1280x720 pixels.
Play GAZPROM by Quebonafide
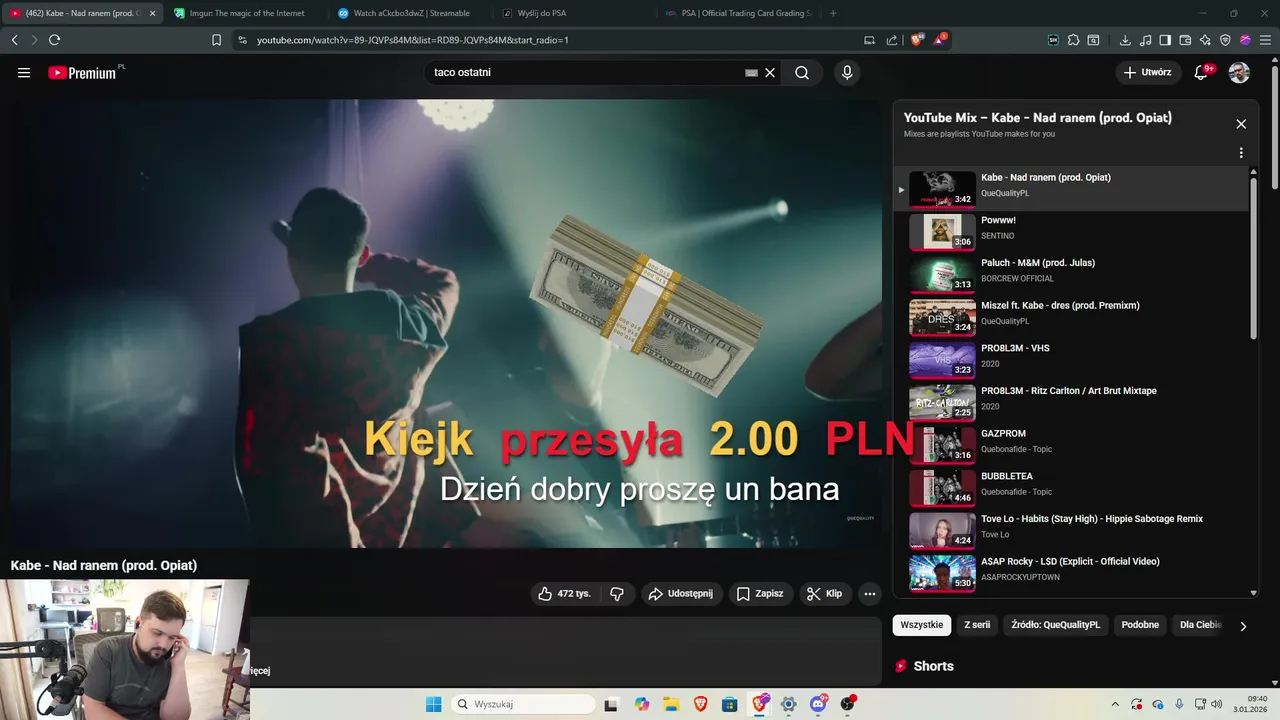click(1070, 445)
